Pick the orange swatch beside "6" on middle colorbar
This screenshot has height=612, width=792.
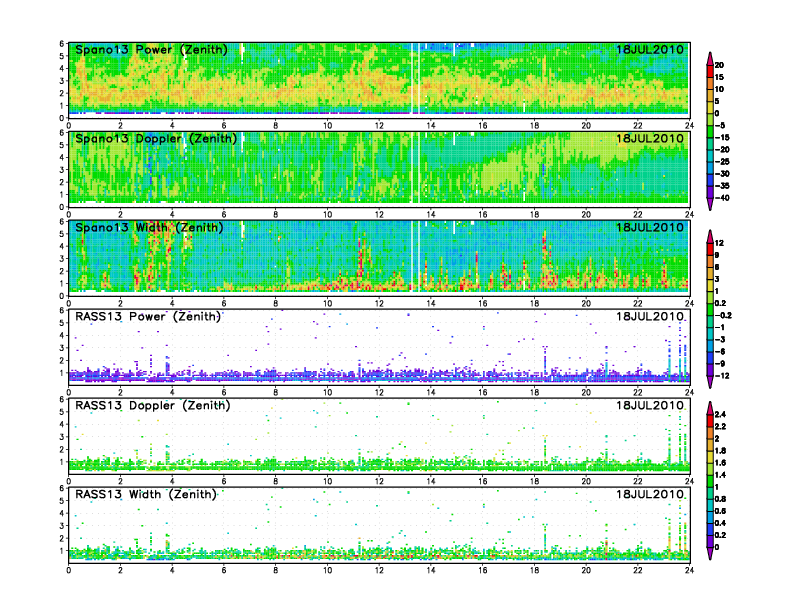[x=710, y=261]
